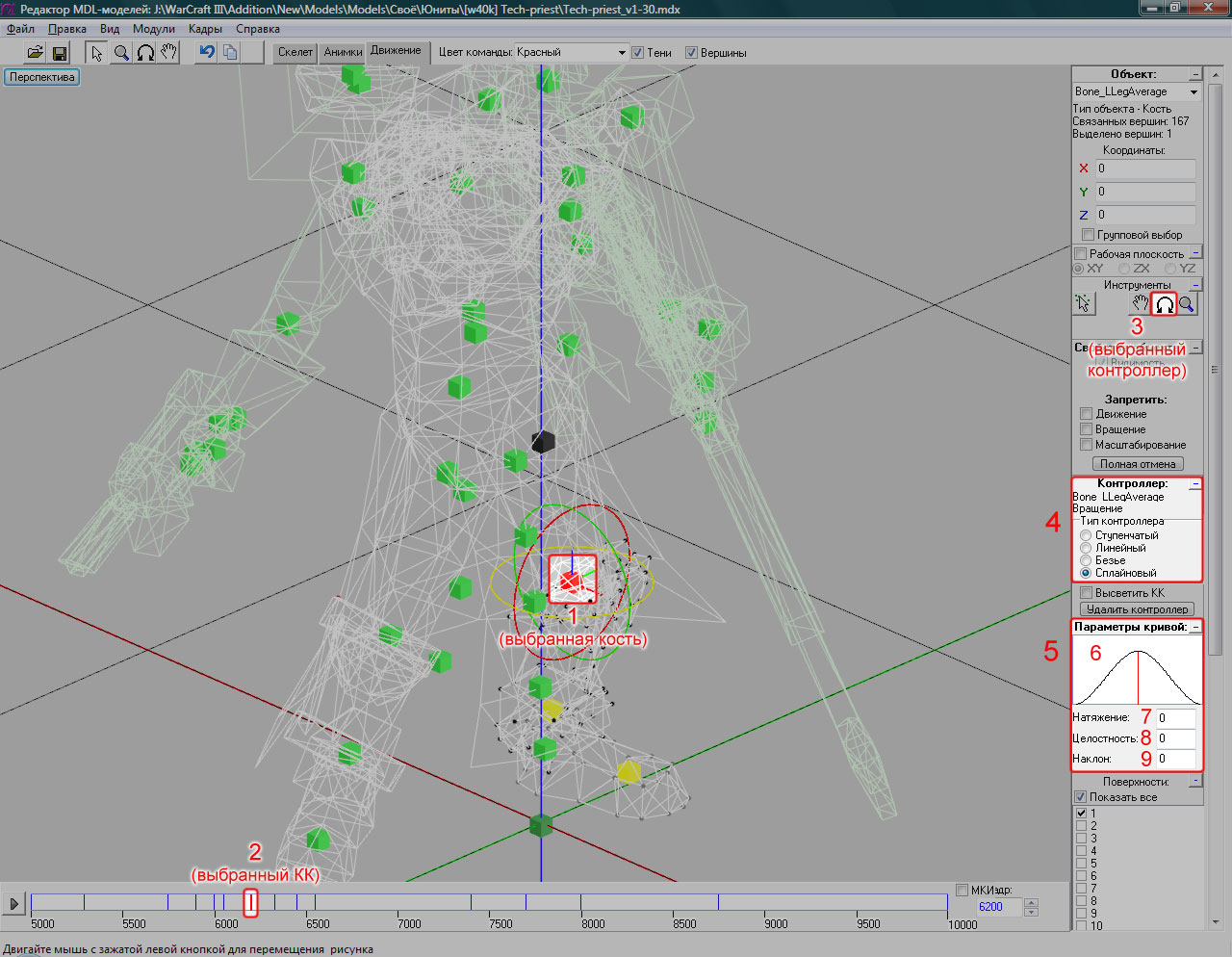Click the Удалить контроллер button

click(1138, 609)
